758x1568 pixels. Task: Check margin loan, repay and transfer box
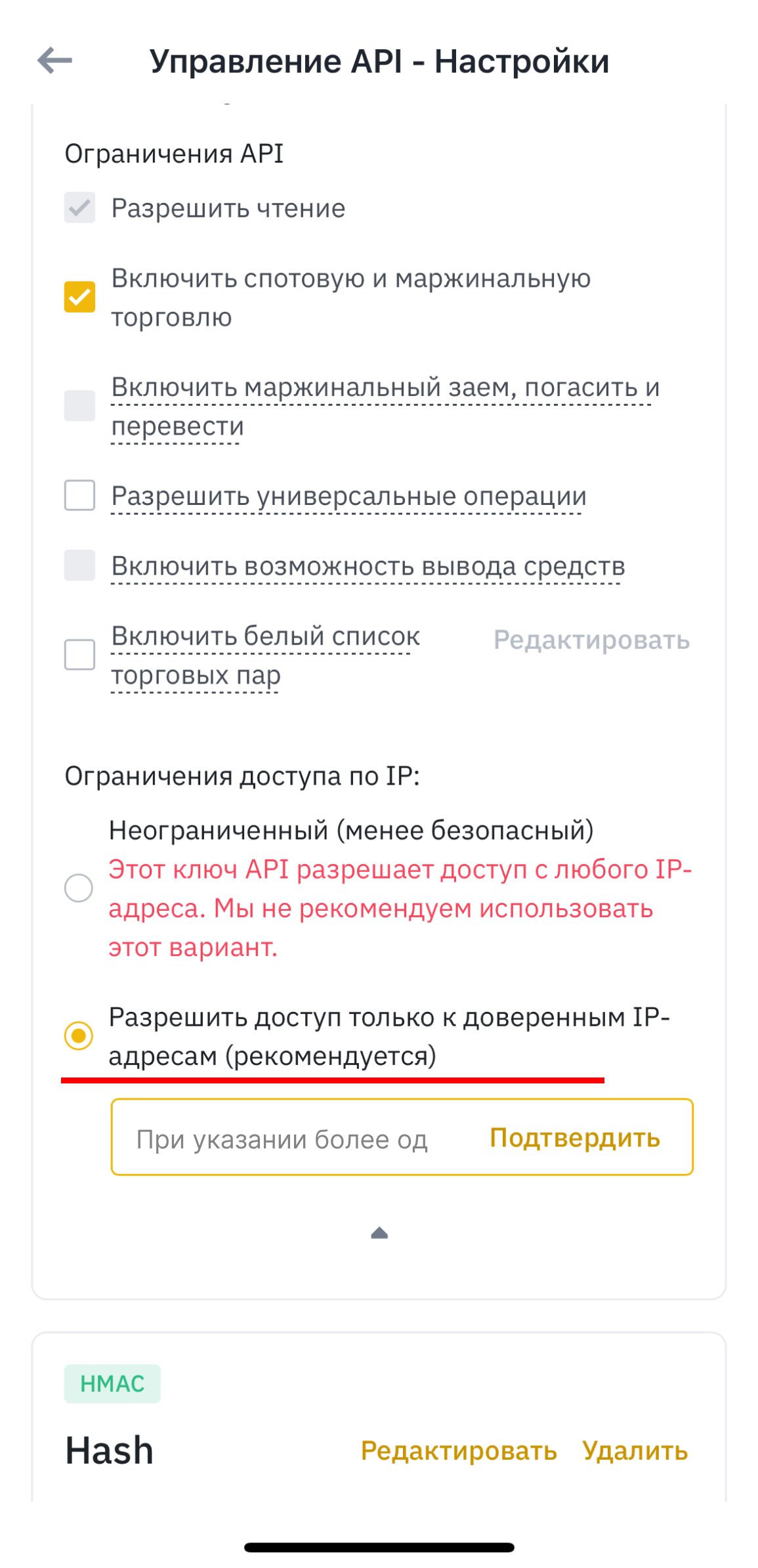point(79,406)
